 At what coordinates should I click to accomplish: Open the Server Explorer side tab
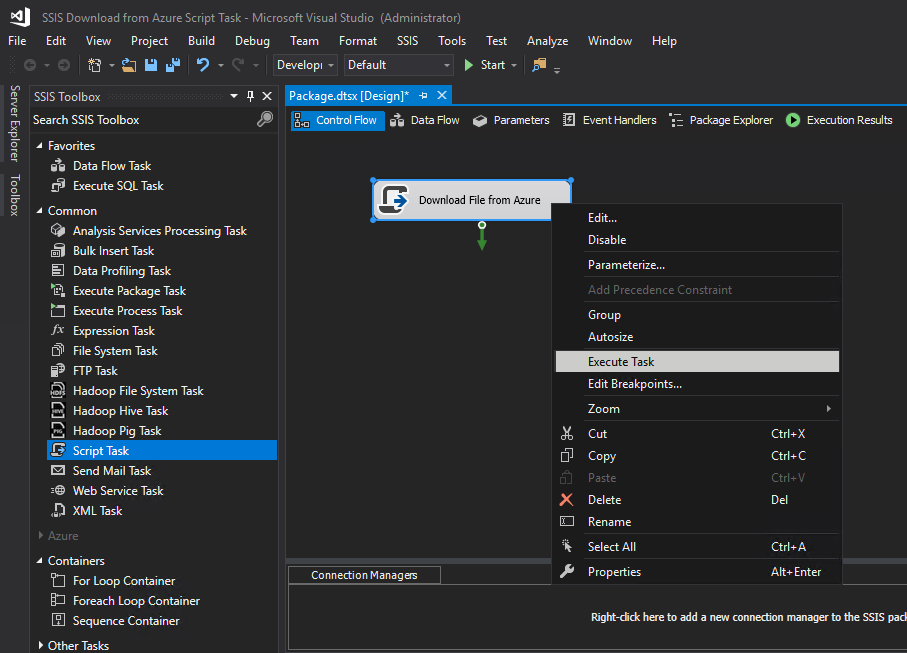14,123
